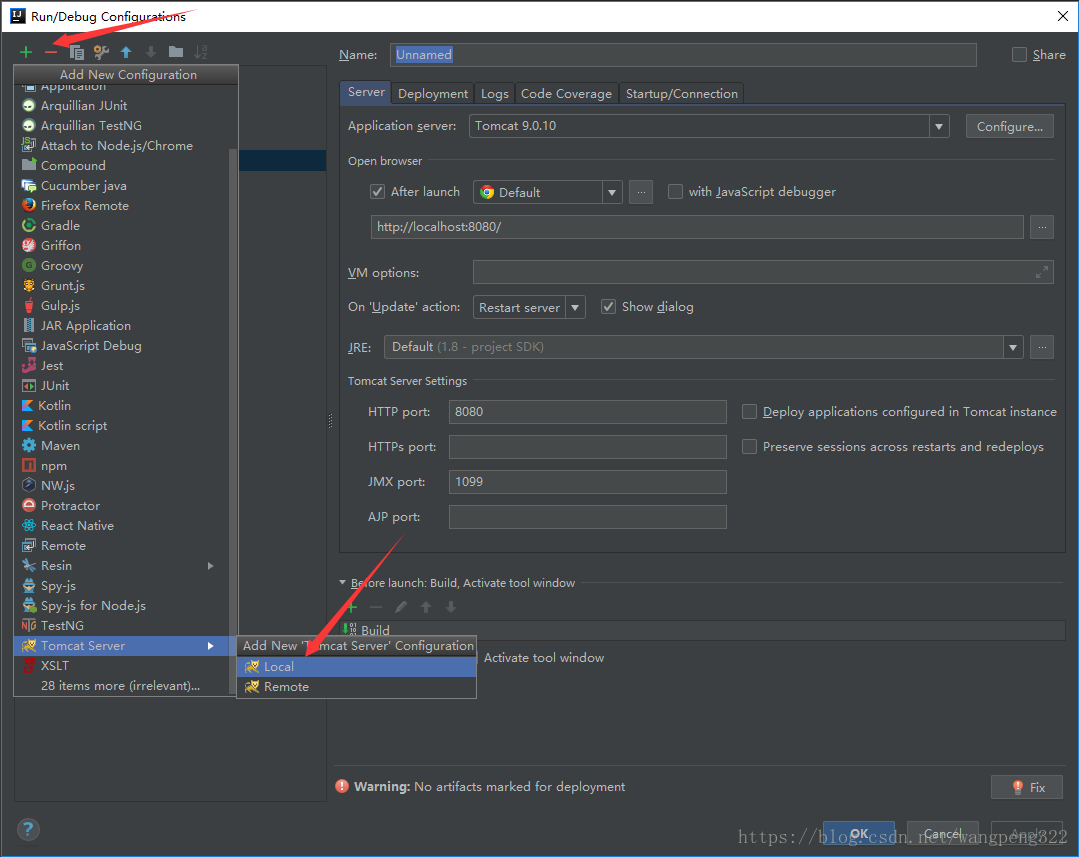Viewport: 1079px width, 857px height.
Task: Click the Help question mark icon
Action: pyautogui.click(x=28, y=829)
